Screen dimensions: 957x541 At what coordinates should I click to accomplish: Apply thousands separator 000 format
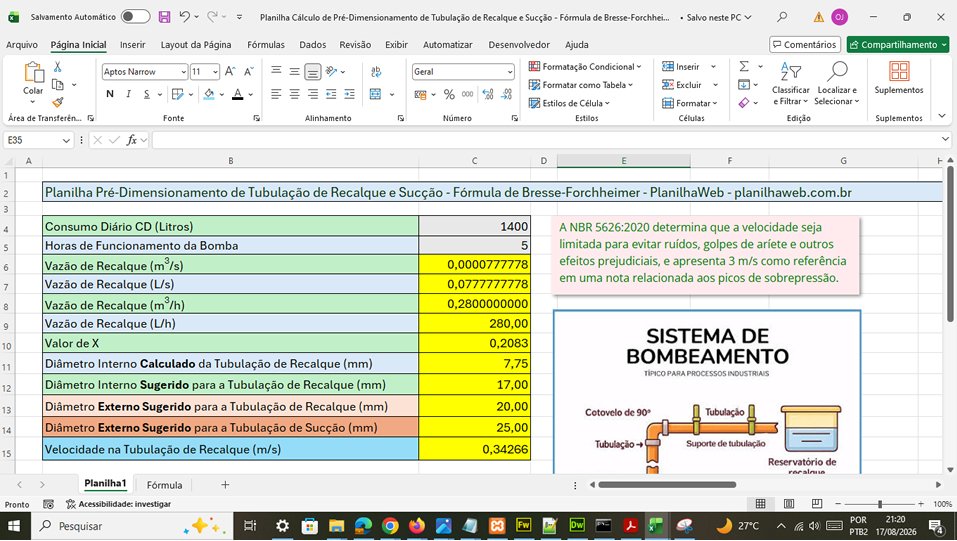pyautogui.click(x=468, y=94)
